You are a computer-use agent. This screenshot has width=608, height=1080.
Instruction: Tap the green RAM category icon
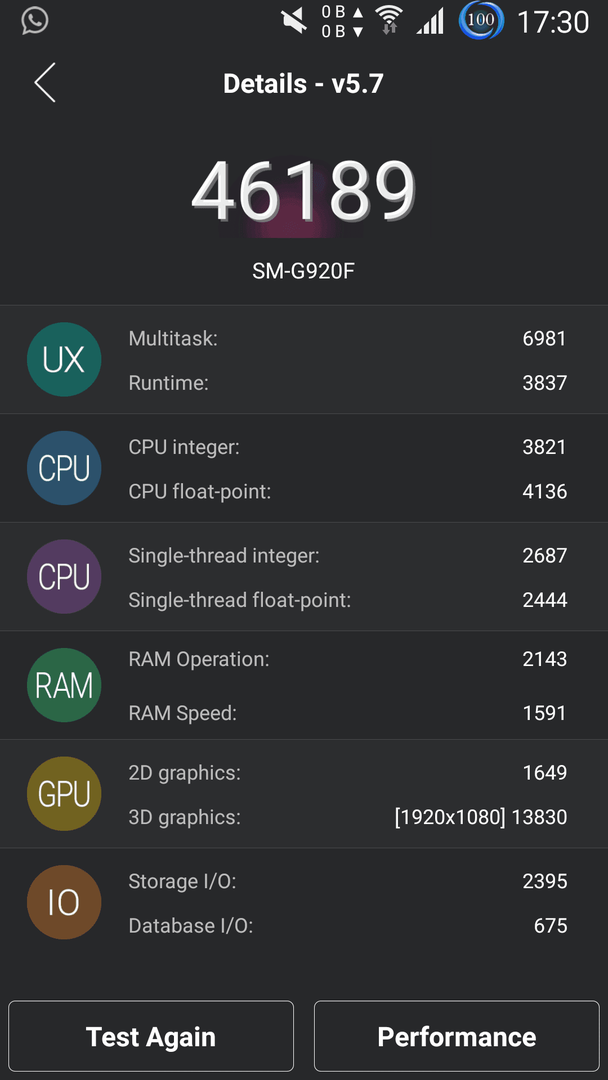point(64,685)
